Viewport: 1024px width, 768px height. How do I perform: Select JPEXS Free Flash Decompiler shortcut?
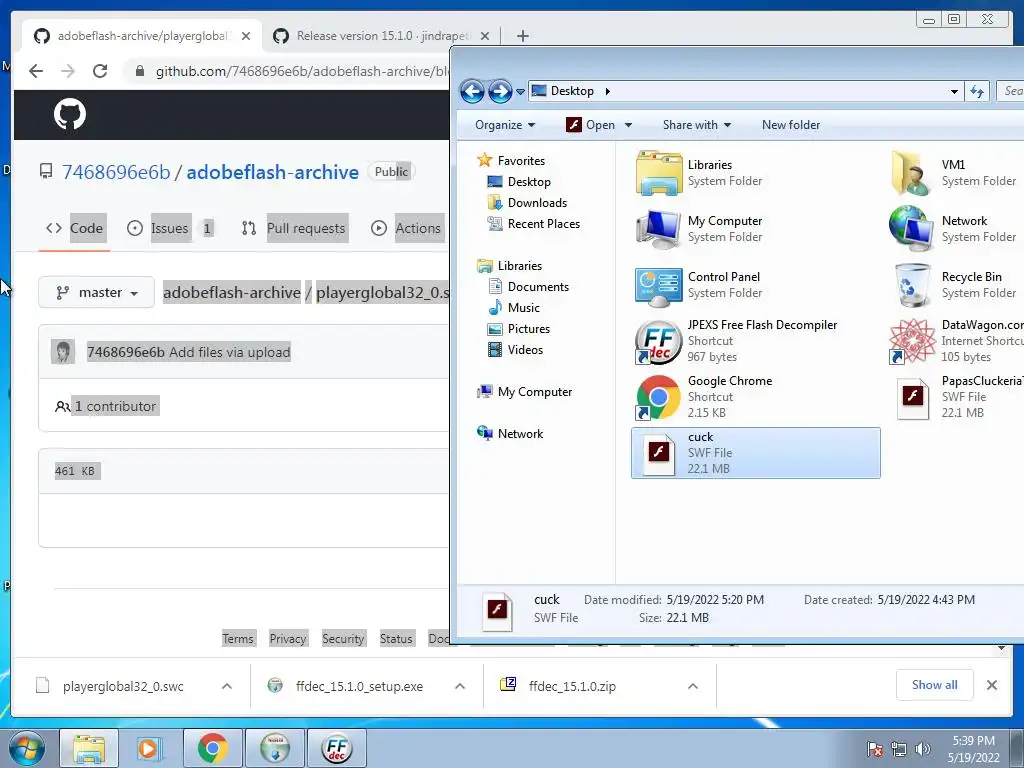click(659, 341)
